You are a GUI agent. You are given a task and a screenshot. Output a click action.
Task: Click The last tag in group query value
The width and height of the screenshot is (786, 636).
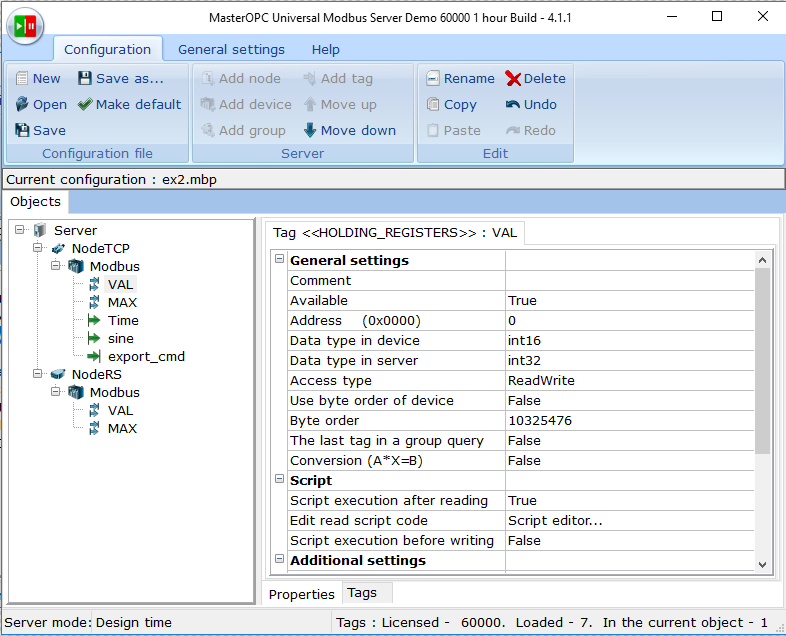pos(629,441)
